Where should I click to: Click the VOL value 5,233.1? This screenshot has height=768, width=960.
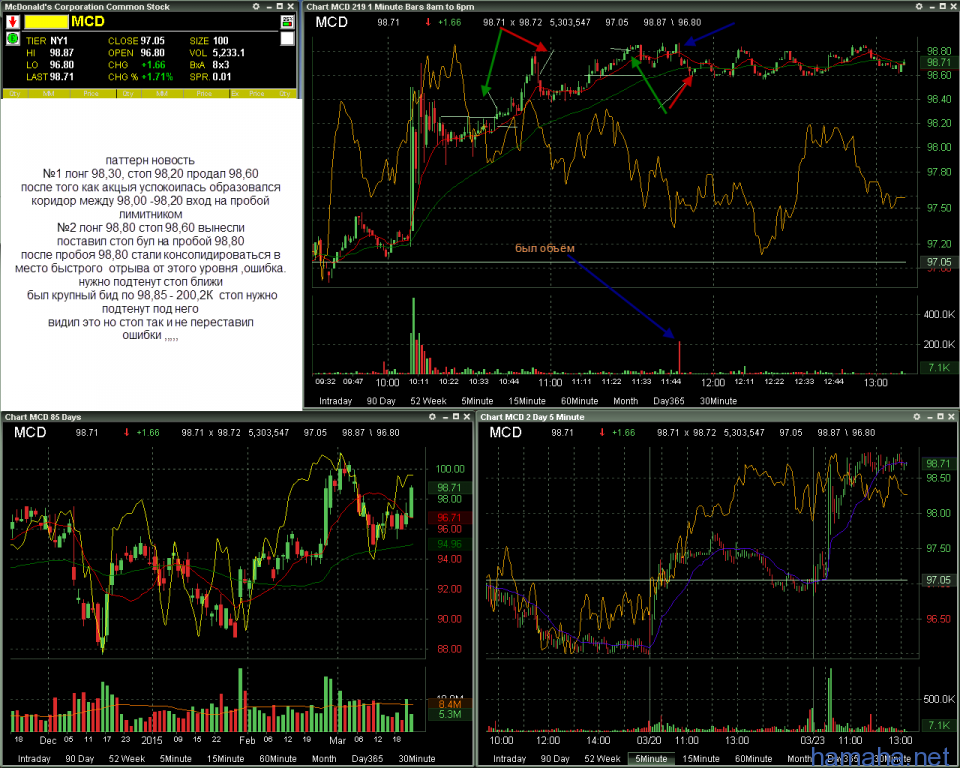tap(228, 53)
